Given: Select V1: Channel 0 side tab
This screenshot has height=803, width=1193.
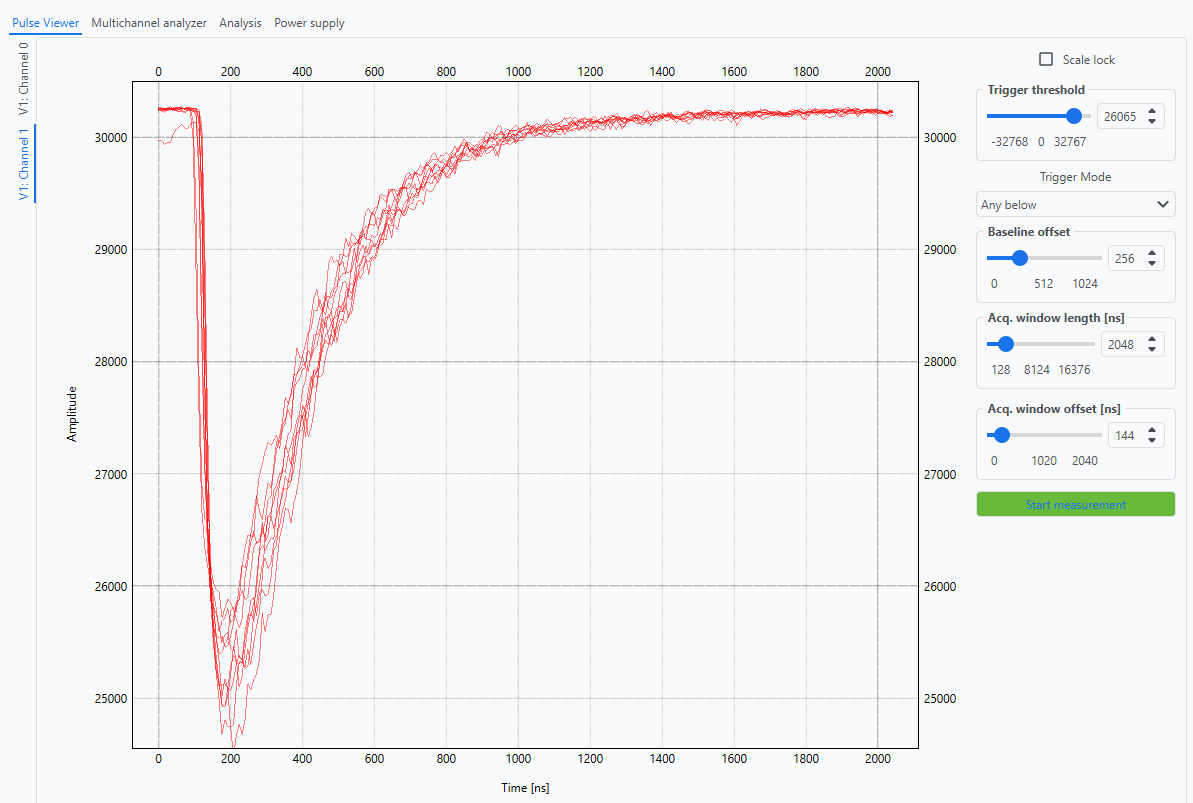Looking at the screenshot, I should 24,80.
